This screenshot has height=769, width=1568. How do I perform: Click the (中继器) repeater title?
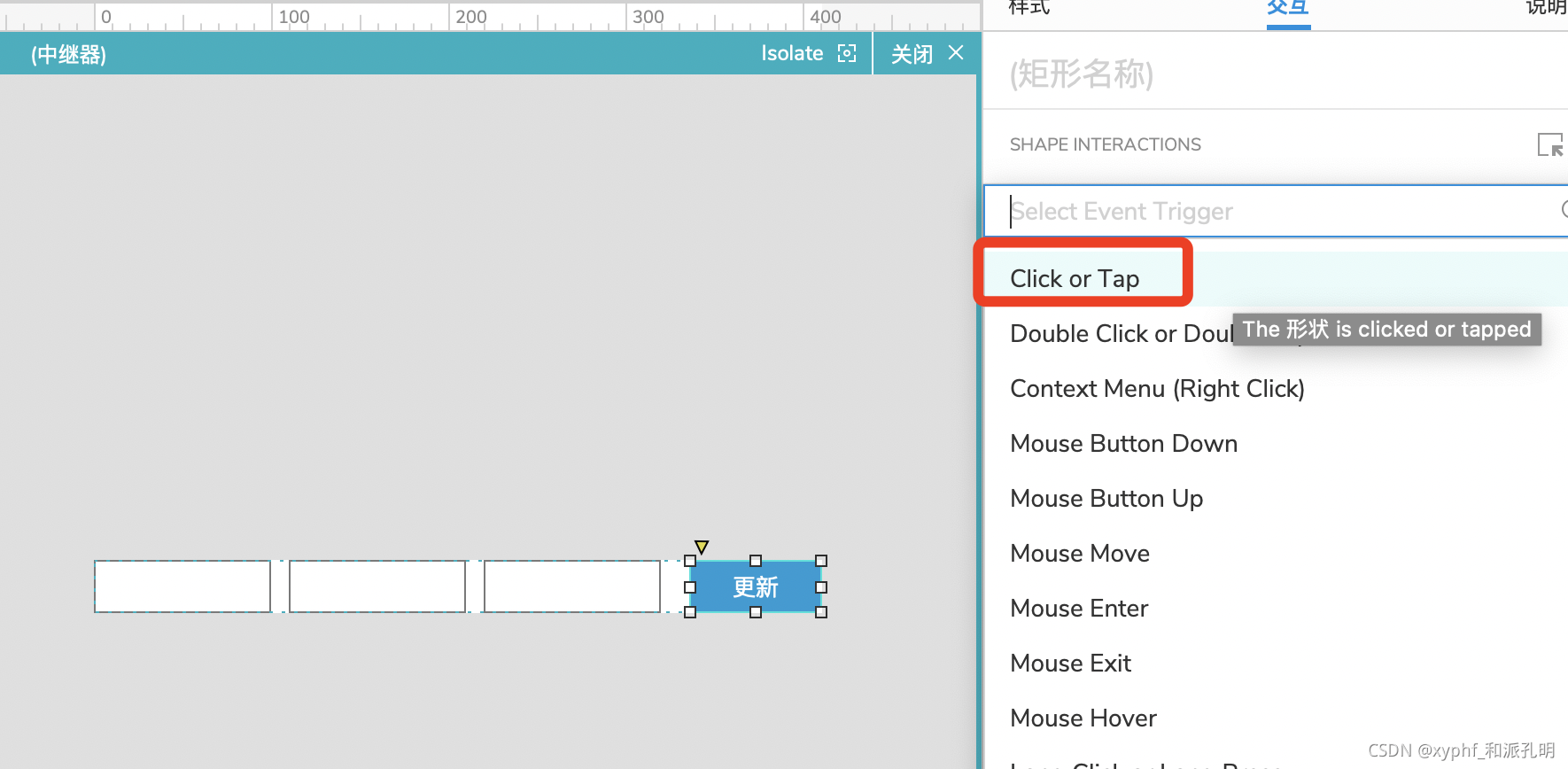[68, 55]
